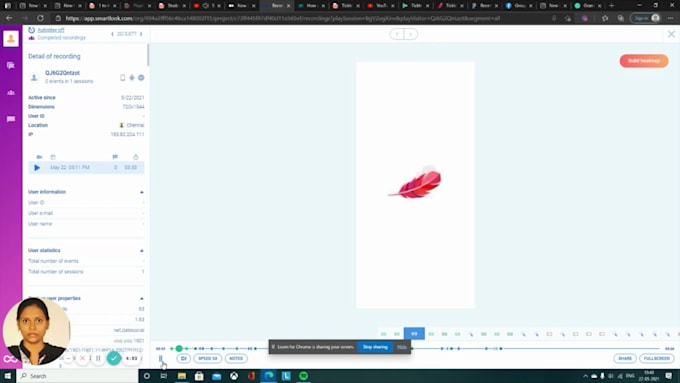
Task: Open Windows Start menu
Action: (8, 376)
